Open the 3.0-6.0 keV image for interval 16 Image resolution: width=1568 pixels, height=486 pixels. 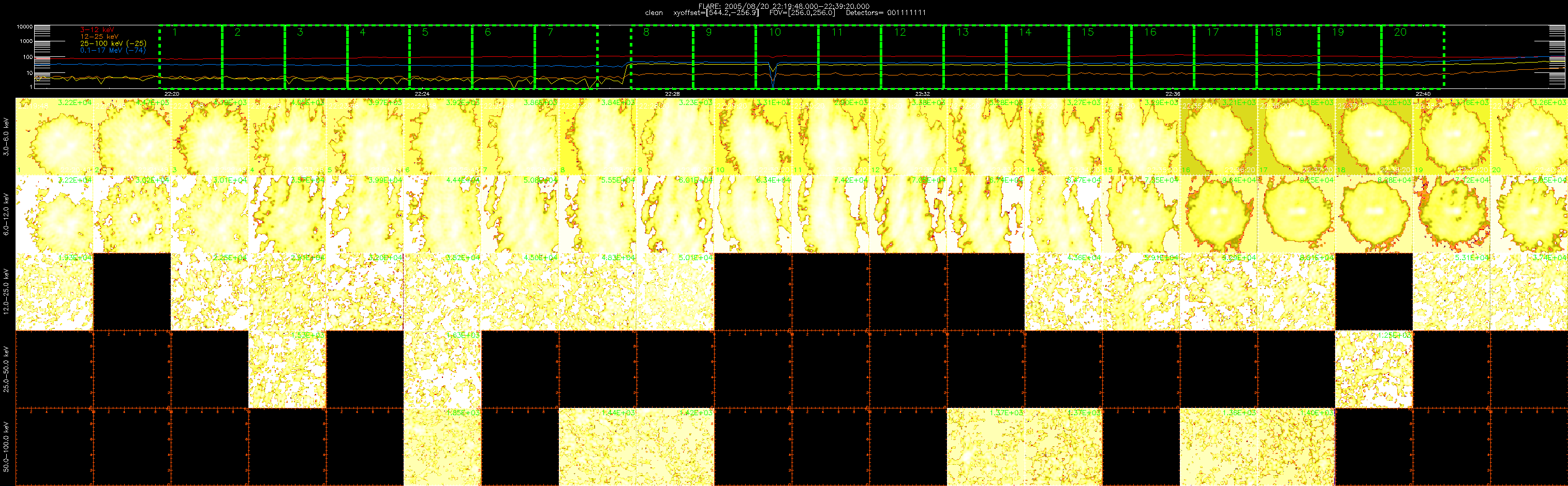click(x=1219, y=137)
